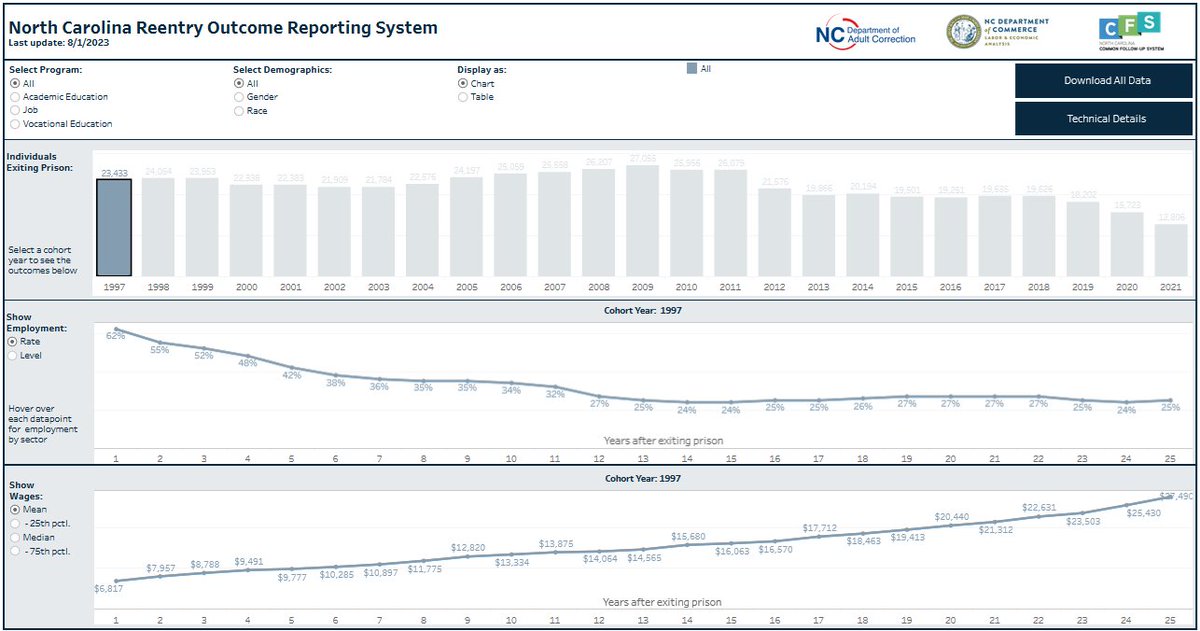
Task: Click the All legend color swatch
Action: point(692,69)
